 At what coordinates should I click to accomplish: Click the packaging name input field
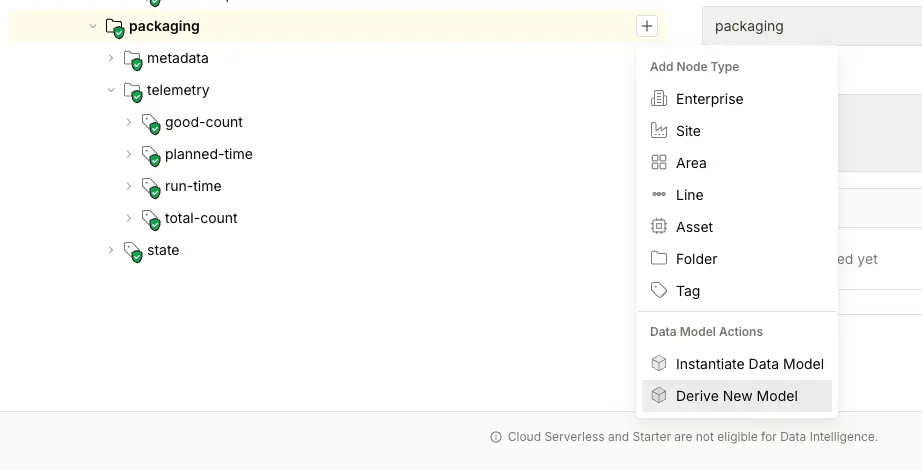tap(812, 26)
